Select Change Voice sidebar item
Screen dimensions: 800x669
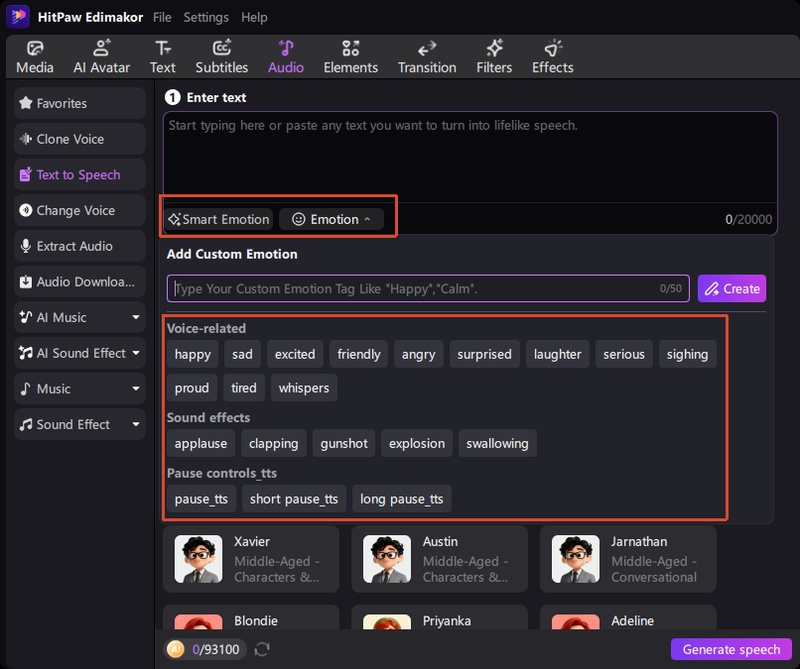80,210
